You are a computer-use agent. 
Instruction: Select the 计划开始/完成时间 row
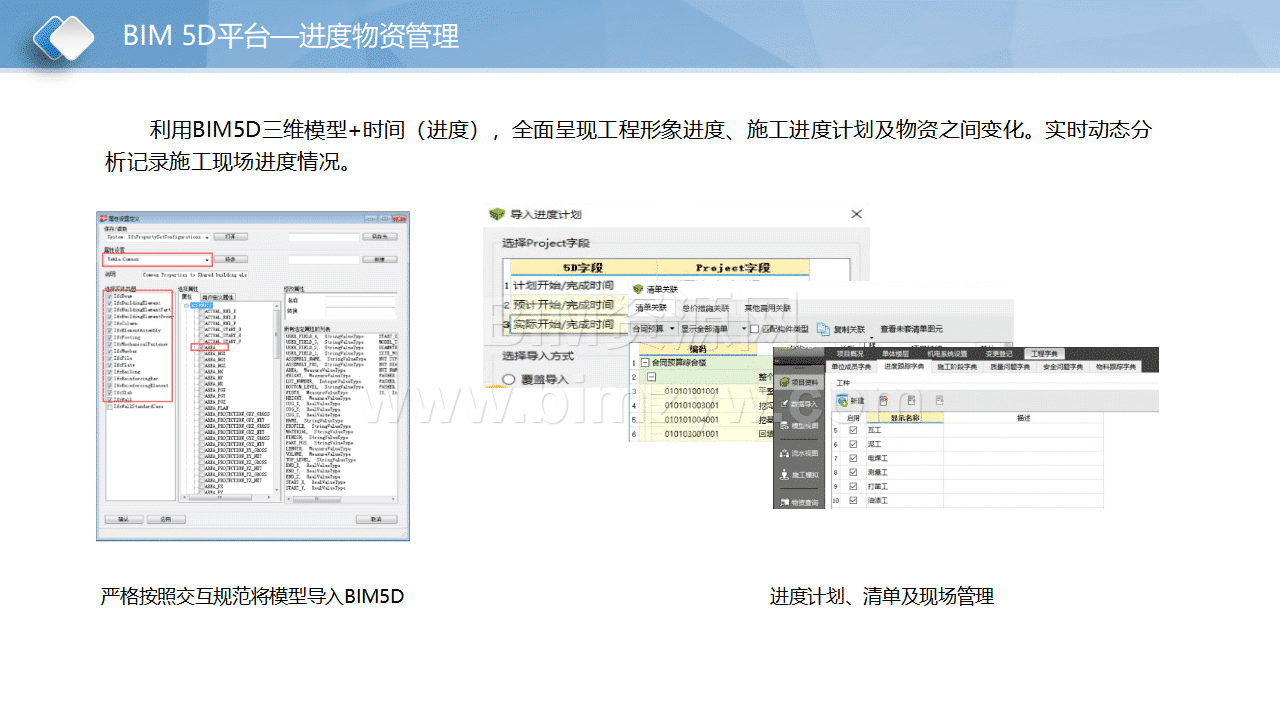click(563, 285)
